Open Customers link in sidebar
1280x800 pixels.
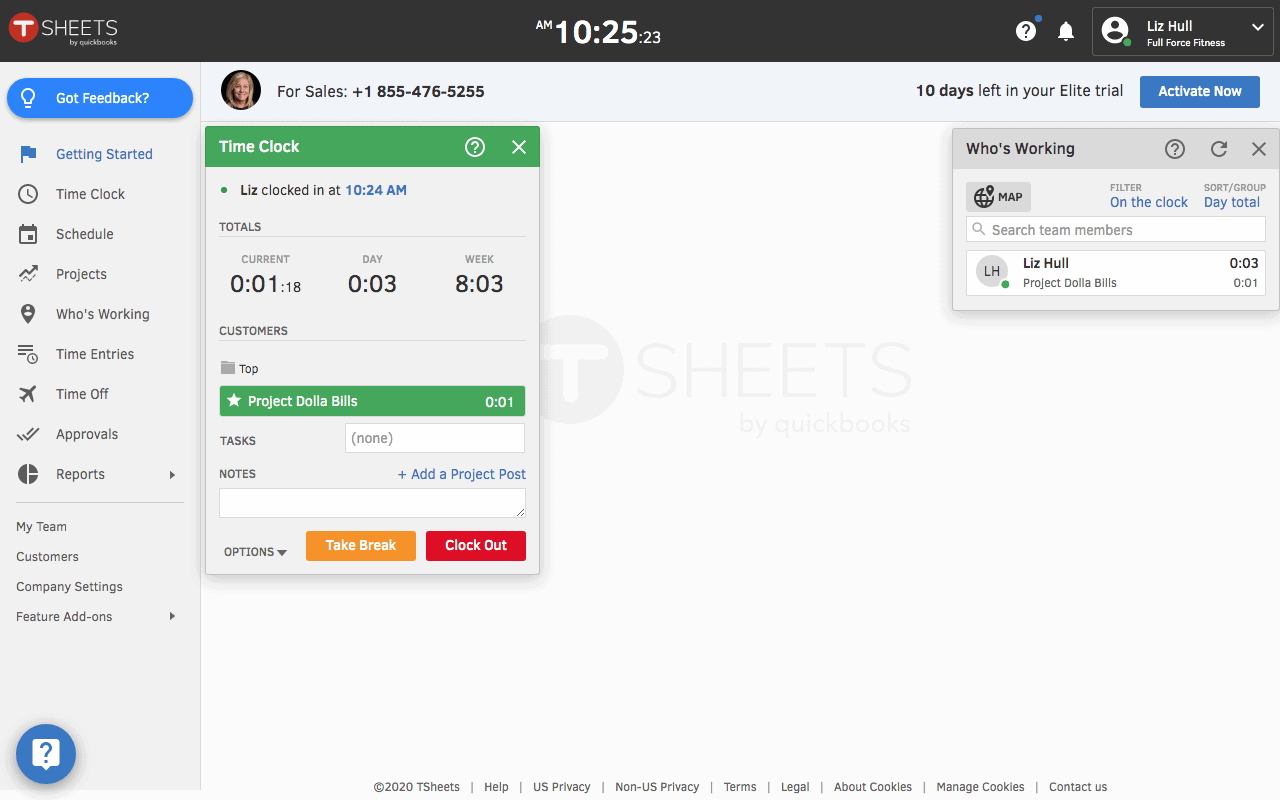[47, 557]
